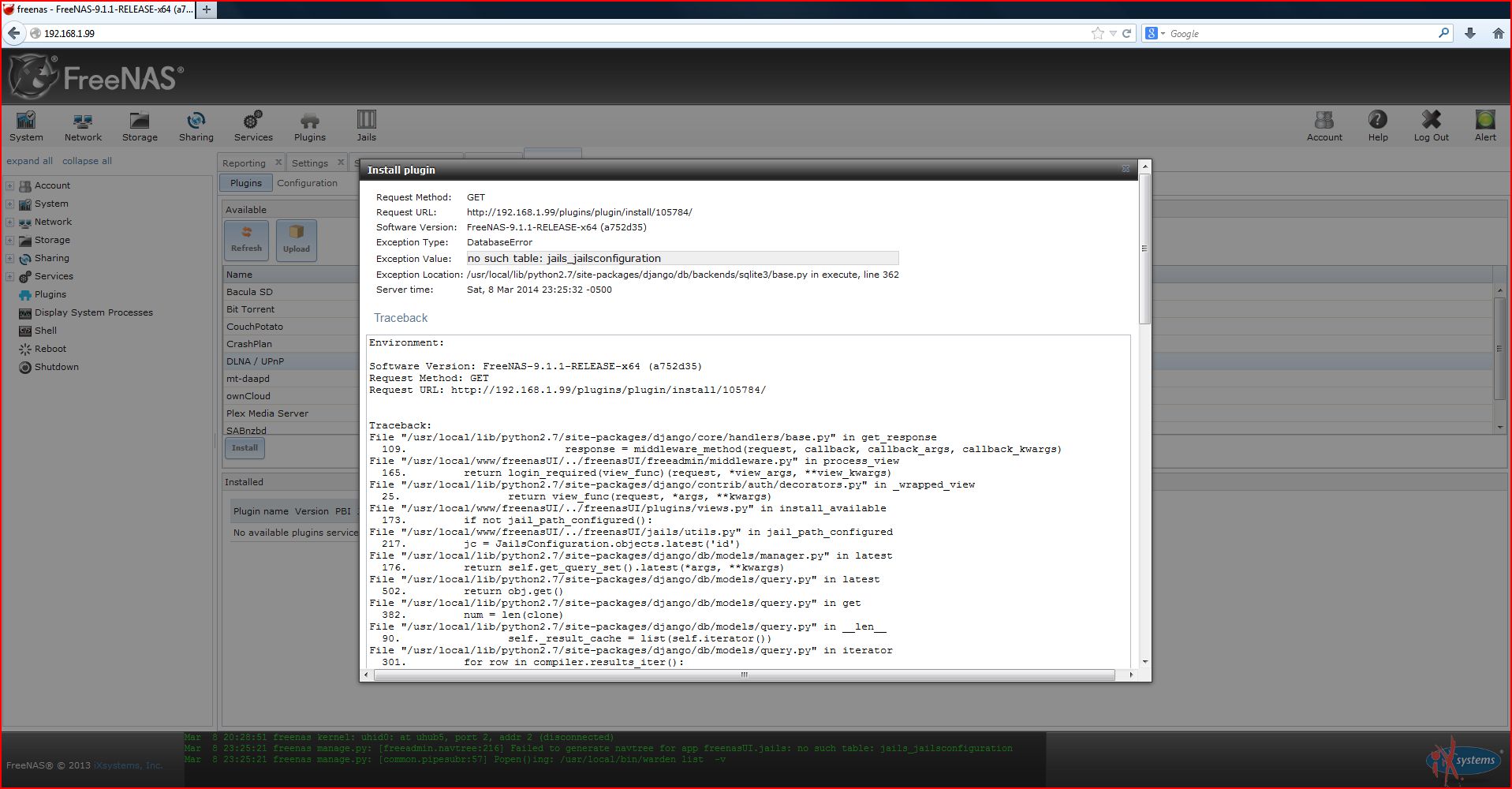Select Plugins in the sidebar tree
The width and height of the screenshot is (1512, 789).
point(50,294)
